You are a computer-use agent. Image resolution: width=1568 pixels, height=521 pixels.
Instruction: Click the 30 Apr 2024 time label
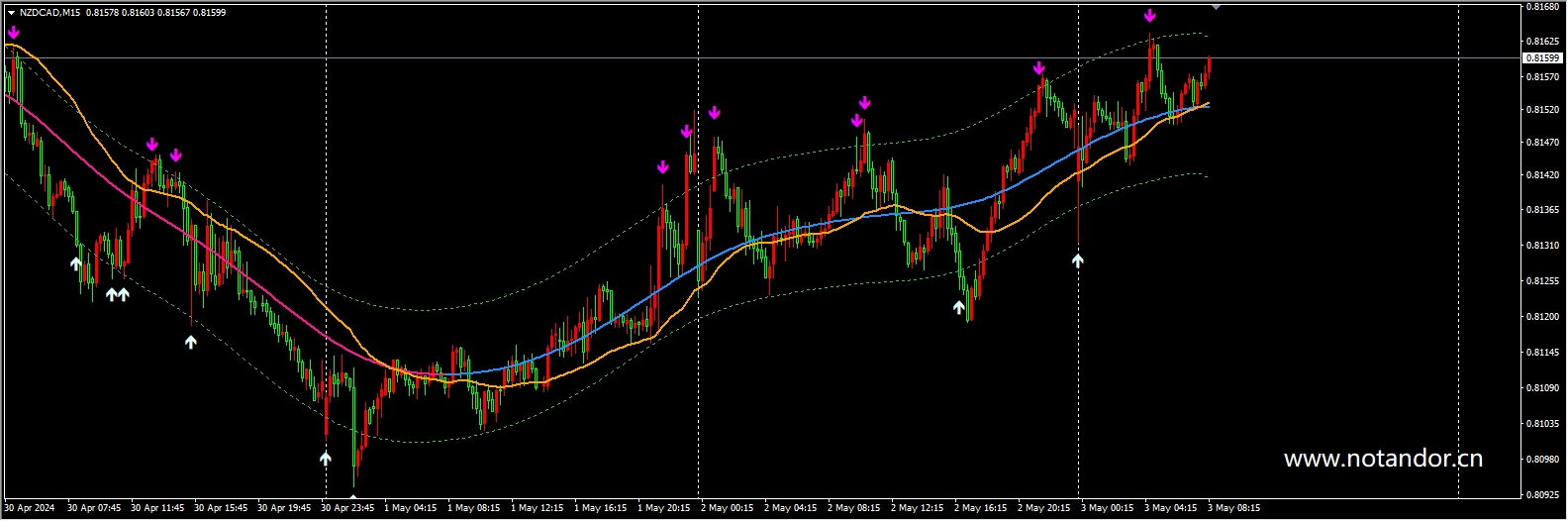(x=30, y=508)
